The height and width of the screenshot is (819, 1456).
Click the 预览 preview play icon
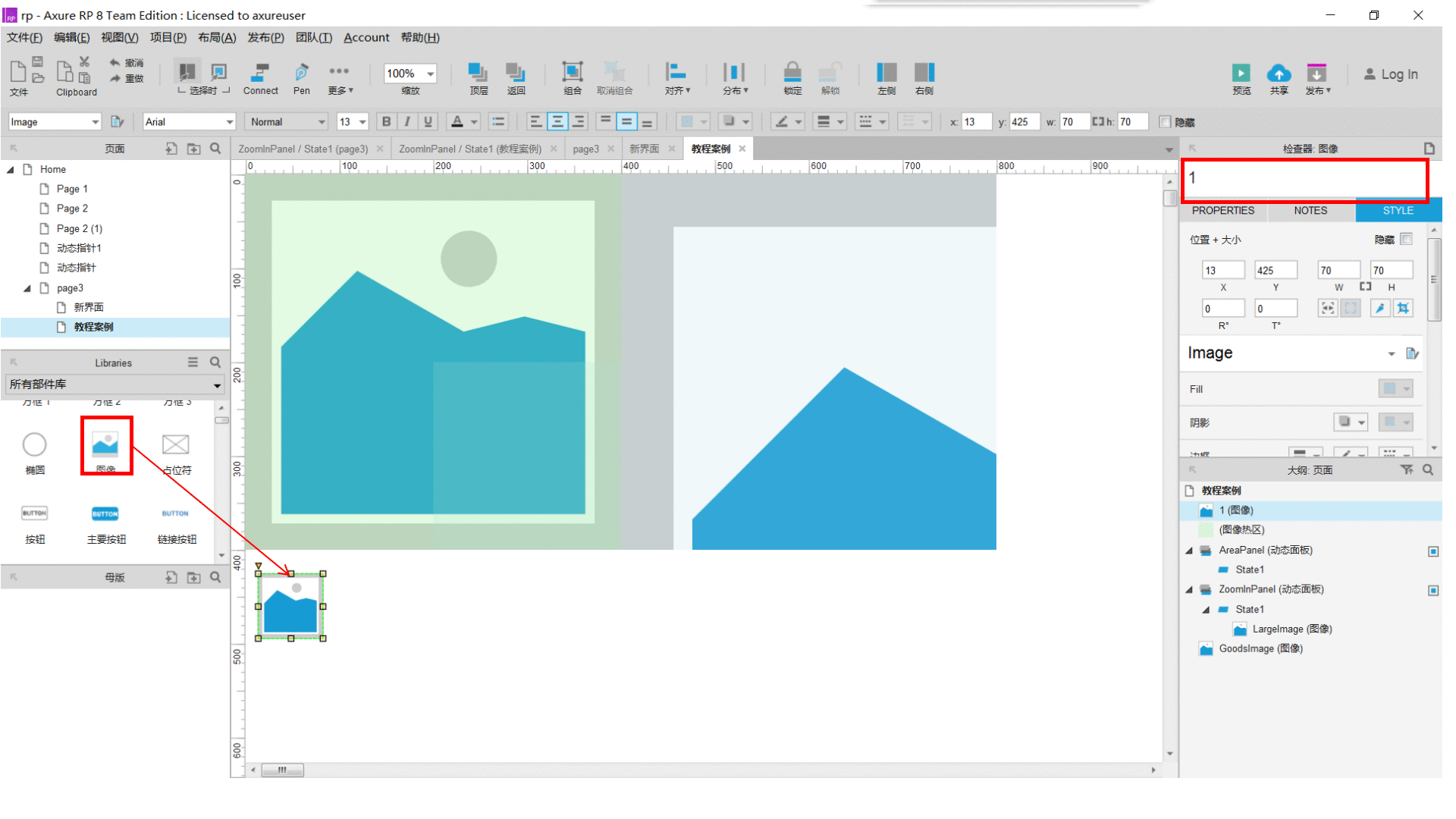pyautogui.click(x=1241, y=73)
